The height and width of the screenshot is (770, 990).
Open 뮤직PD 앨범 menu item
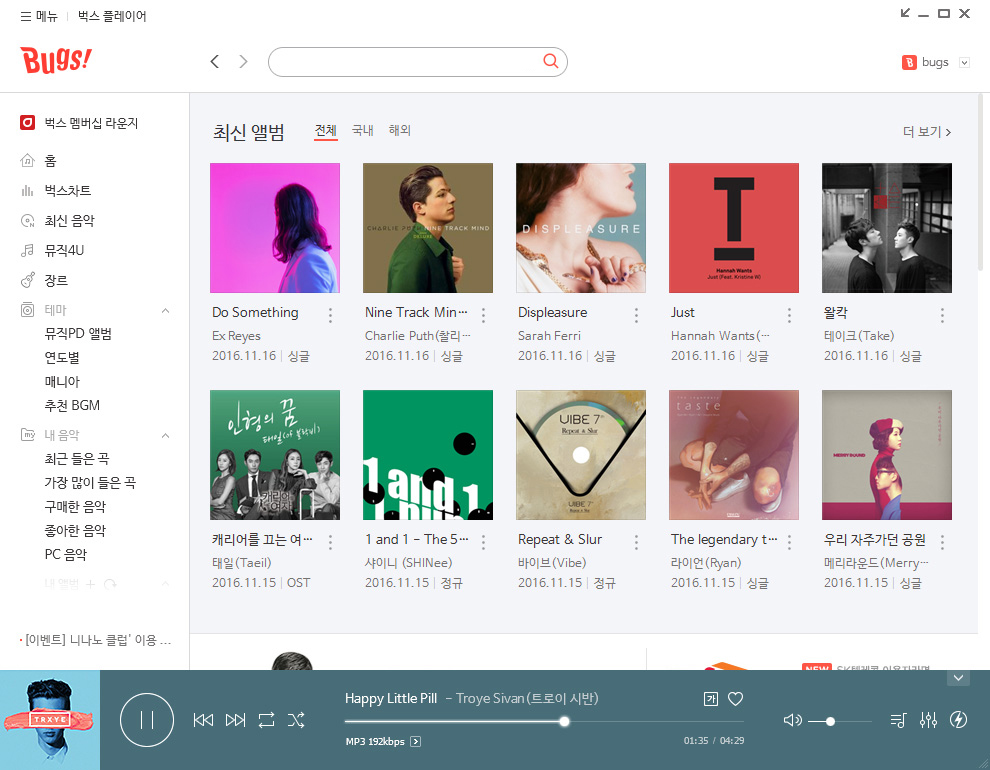78,334
